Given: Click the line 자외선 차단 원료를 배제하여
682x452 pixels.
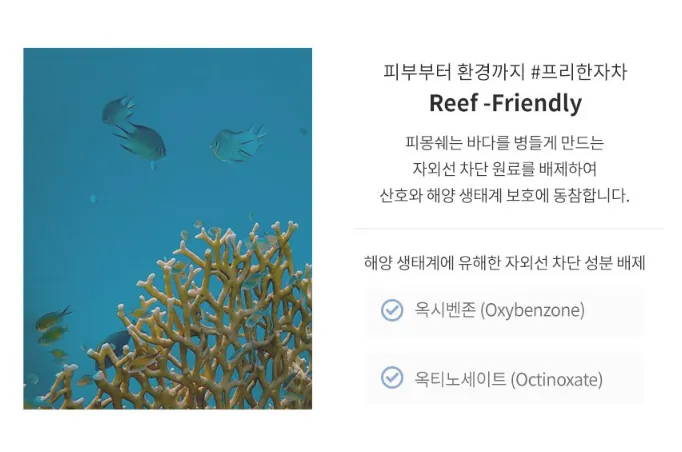Looking at the screenshot, I should tap(505, 168).
